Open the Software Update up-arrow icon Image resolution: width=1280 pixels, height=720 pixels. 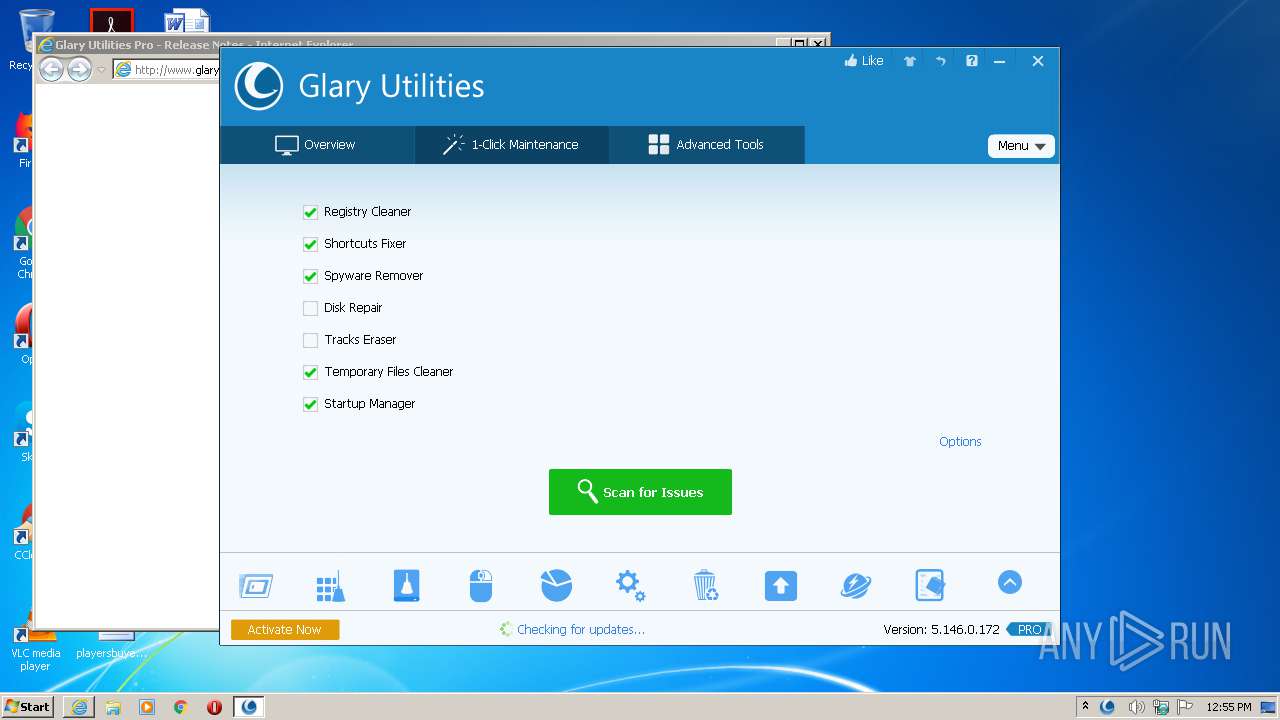point(781,585)
